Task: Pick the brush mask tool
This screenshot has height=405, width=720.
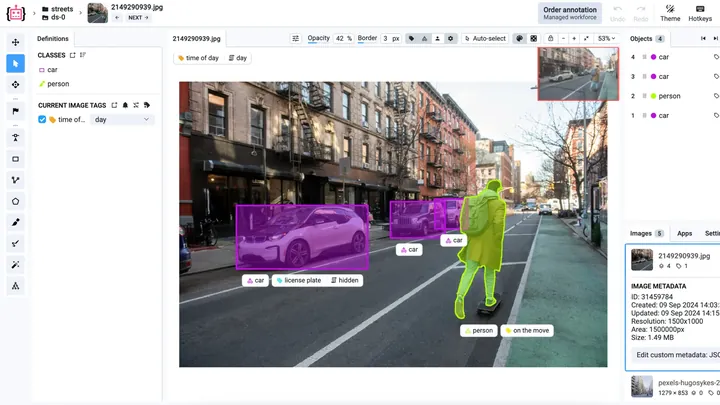Action: pos(16,222)
